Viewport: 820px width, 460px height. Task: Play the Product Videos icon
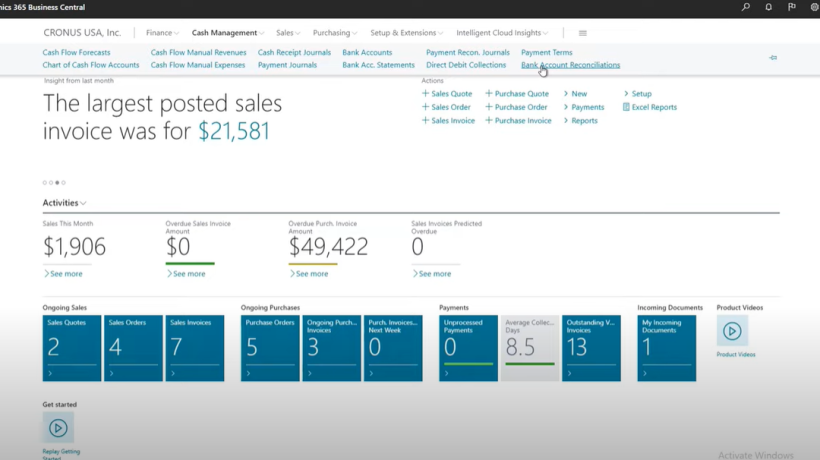click(732, 331)
